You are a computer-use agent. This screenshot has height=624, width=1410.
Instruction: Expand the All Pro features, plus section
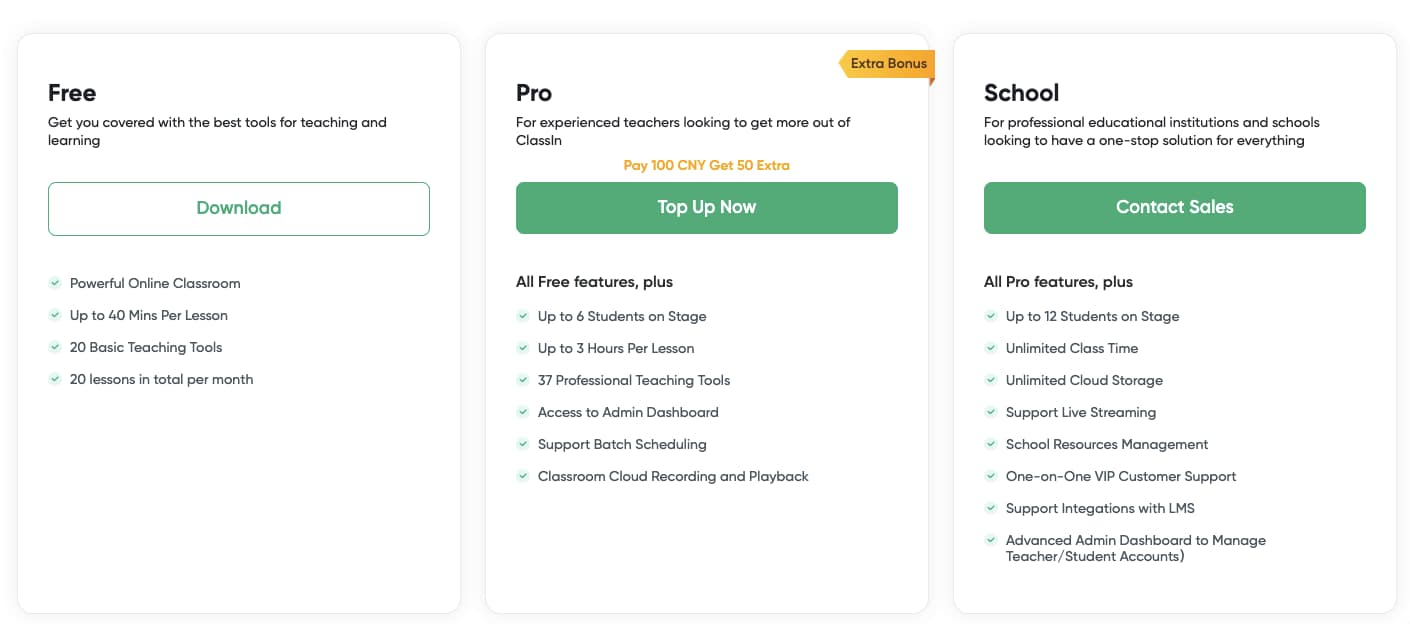pyautogui.click(x=1058, y=281)
